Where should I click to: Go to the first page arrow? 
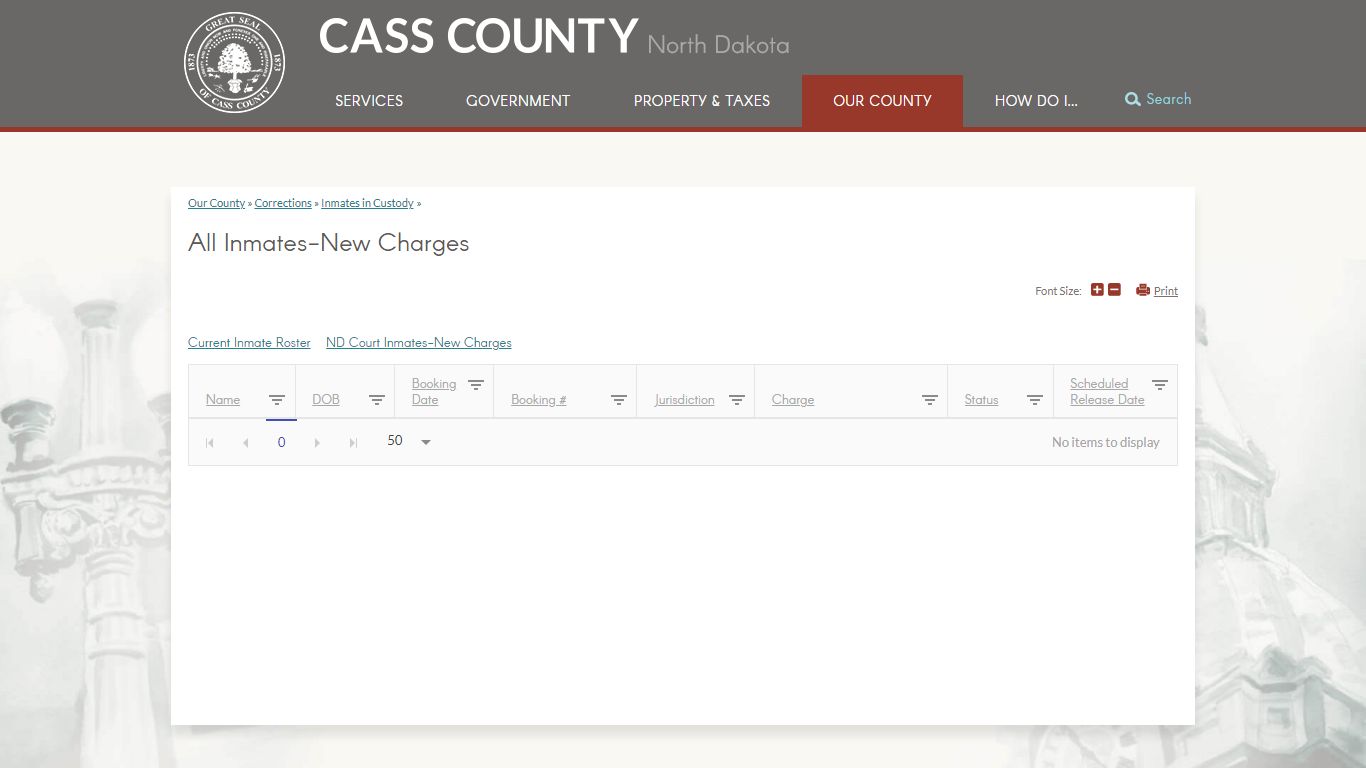click(x=210, y=442)
